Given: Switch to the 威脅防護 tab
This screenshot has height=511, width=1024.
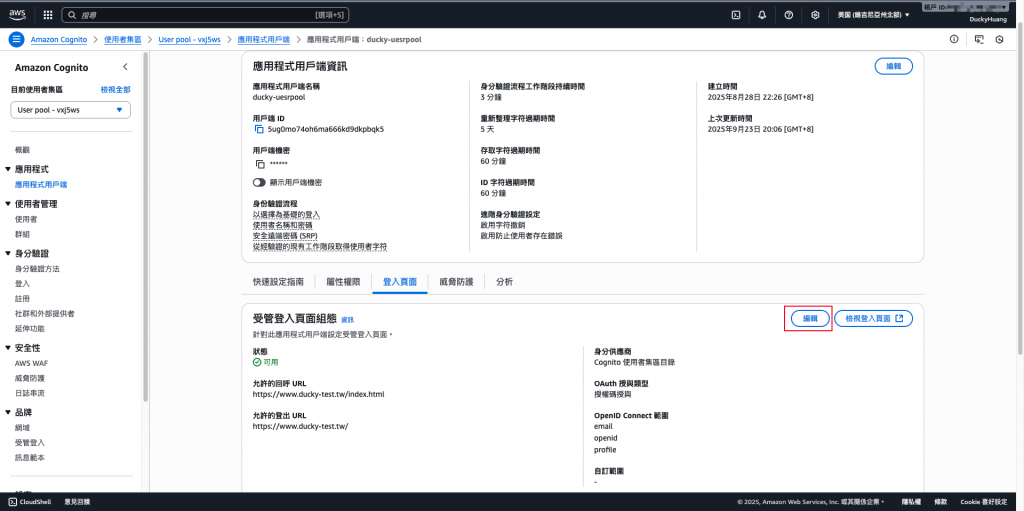Looking at the screenshot, I should point(456,282).
